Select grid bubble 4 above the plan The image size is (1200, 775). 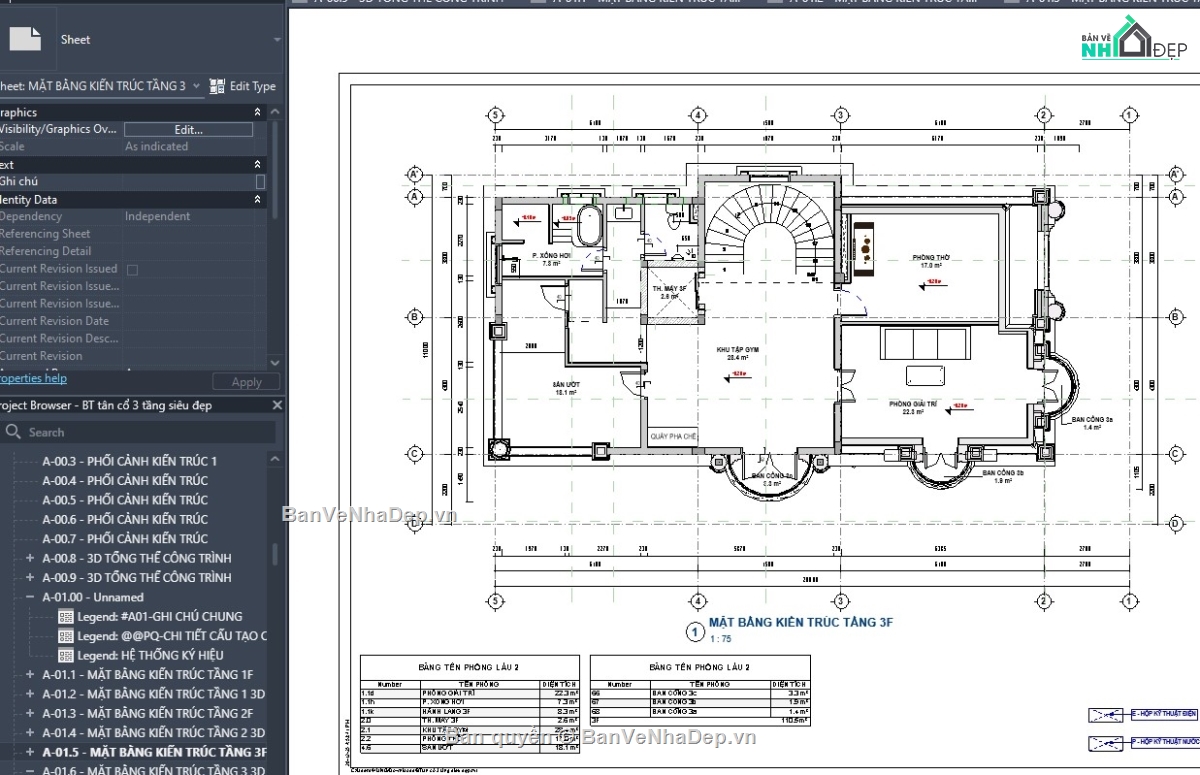697,115
